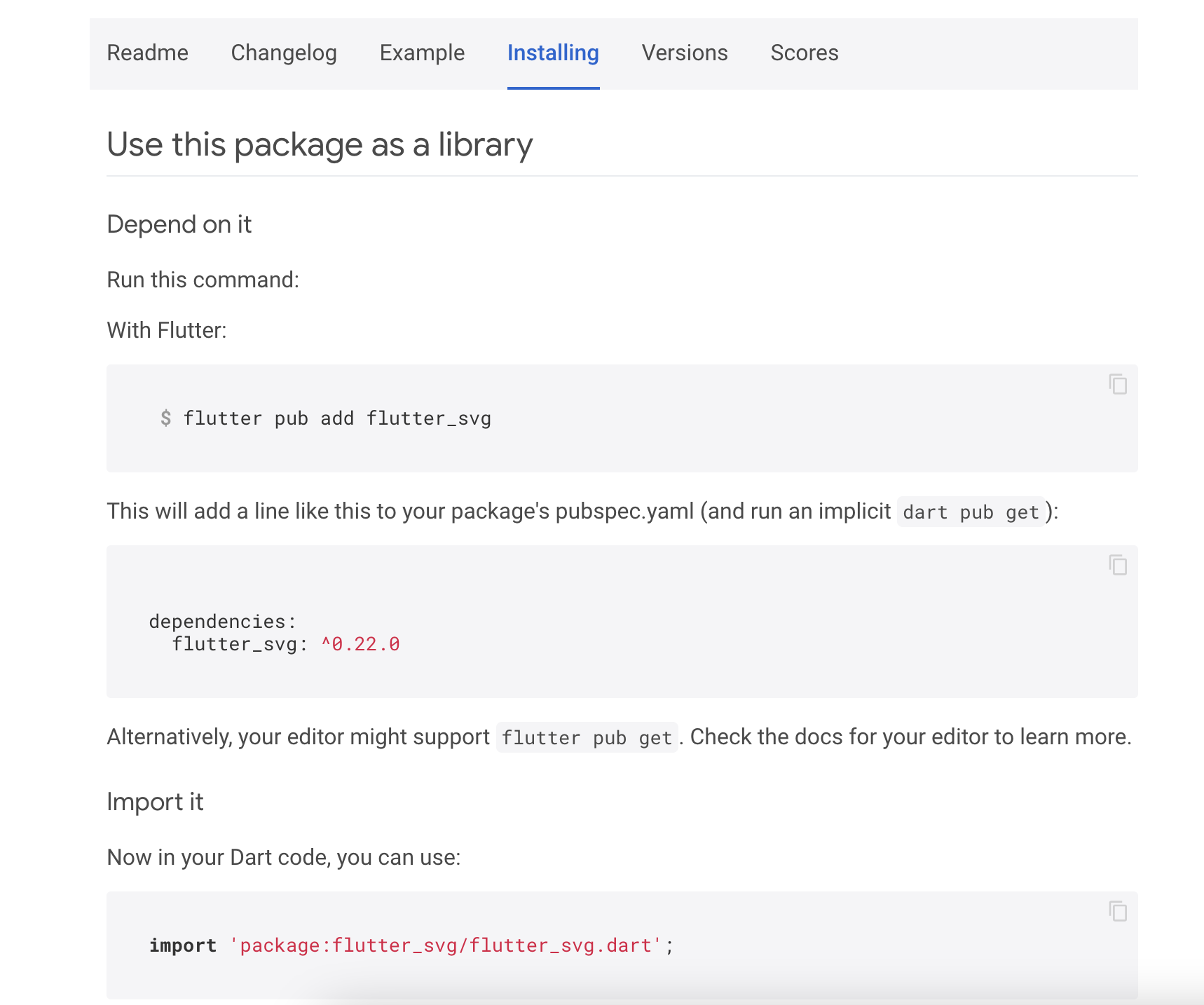Open the Example tab
This screenshot has width=1204, height=1005.
[x=422, y=53]
